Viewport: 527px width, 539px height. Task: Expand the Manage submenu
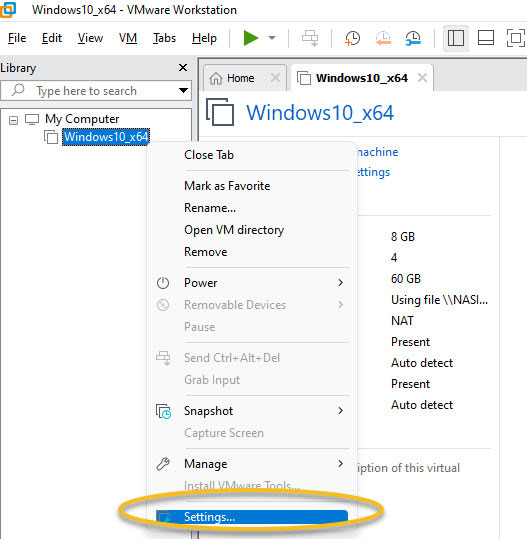(x=253, y=464)
